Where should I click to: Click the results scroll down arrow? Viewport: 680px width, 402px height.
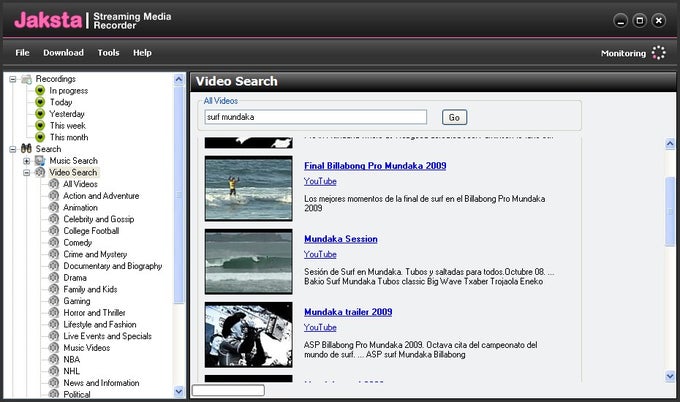coord(670,376)
